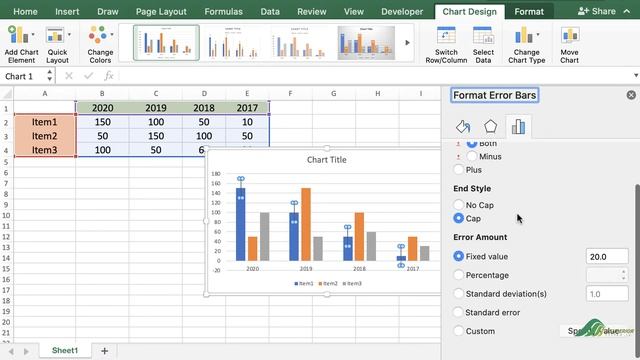Screen dimensions: 640x360
Task: Select the fourth gray chart style thumbnail
Action: (366, 42)
